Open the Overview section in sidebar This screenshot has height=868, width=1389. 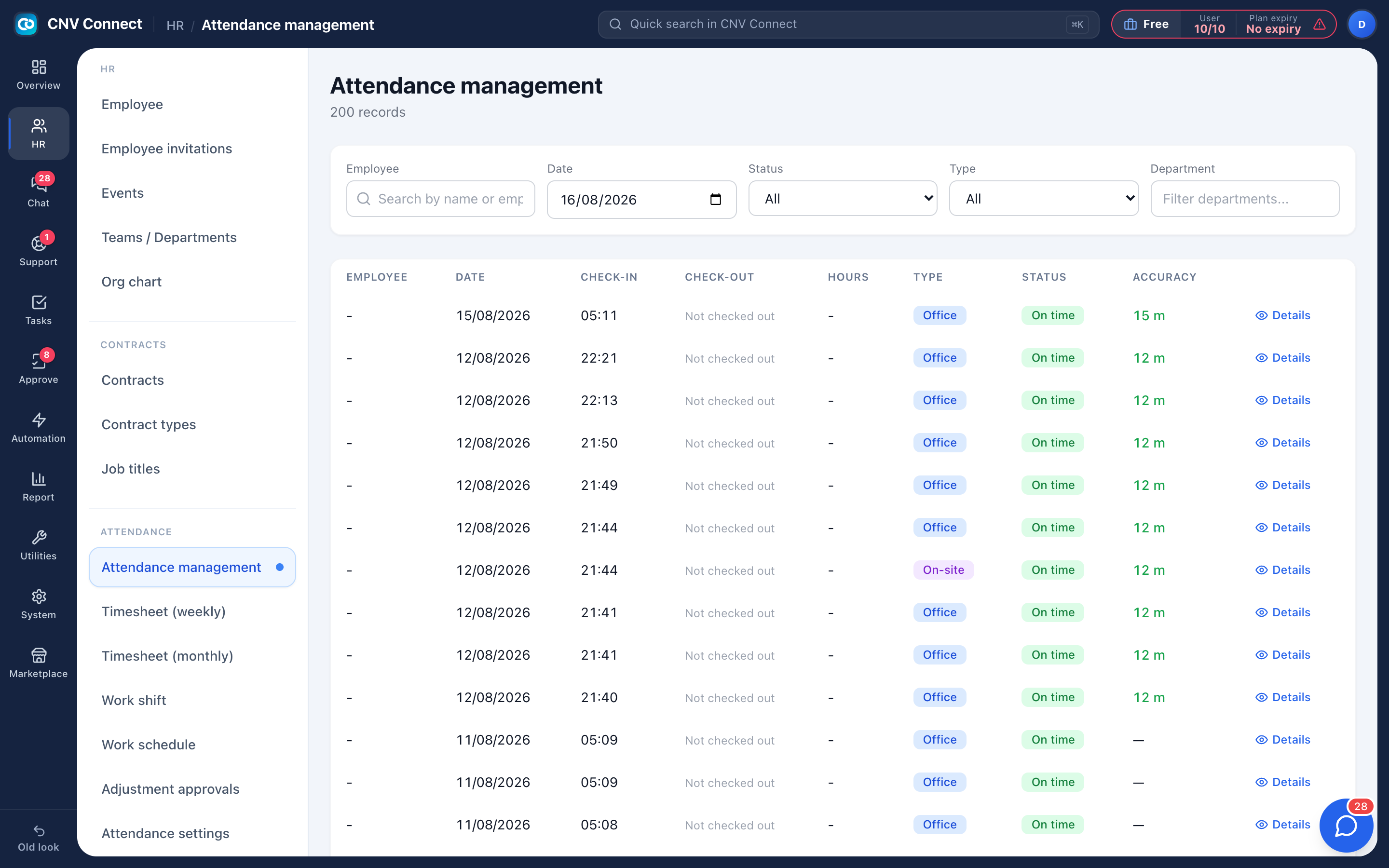click(x=39, y=75)
